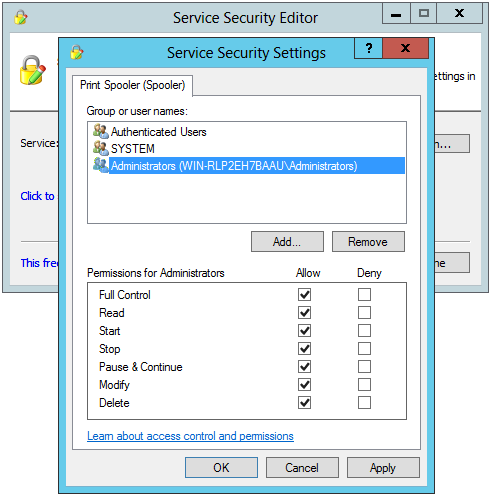Click the Add... button
This screenshot has height=496, width=491.
pos(287,242)
